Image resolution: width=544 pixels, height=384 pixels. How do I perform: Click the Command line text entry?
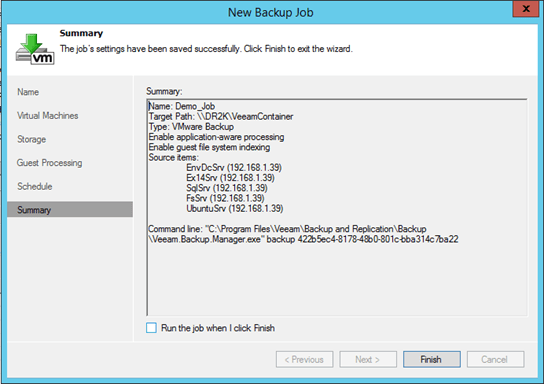287,229
